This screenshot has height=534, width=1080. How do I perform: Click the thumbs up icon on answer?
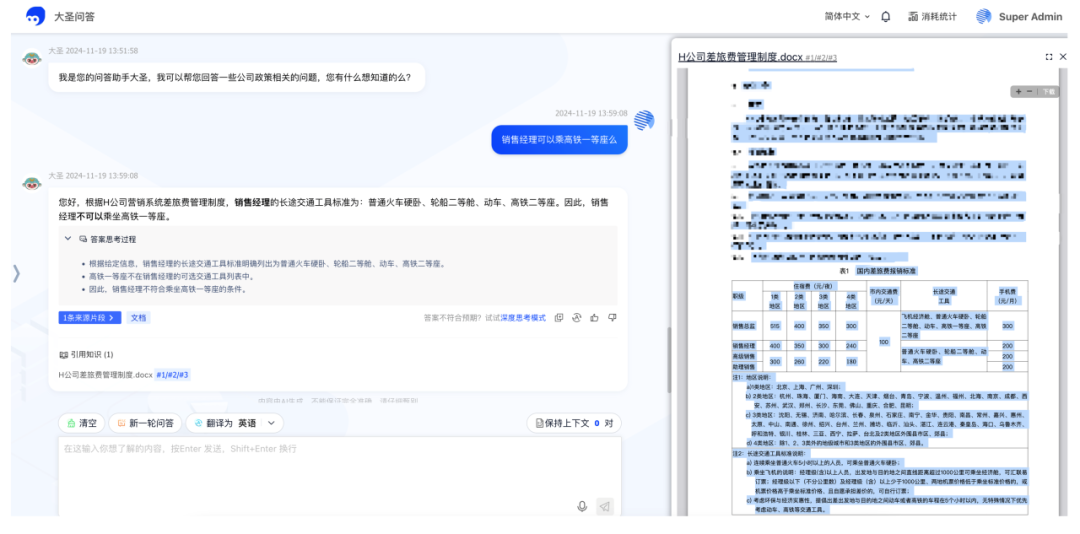coord(595,318)
